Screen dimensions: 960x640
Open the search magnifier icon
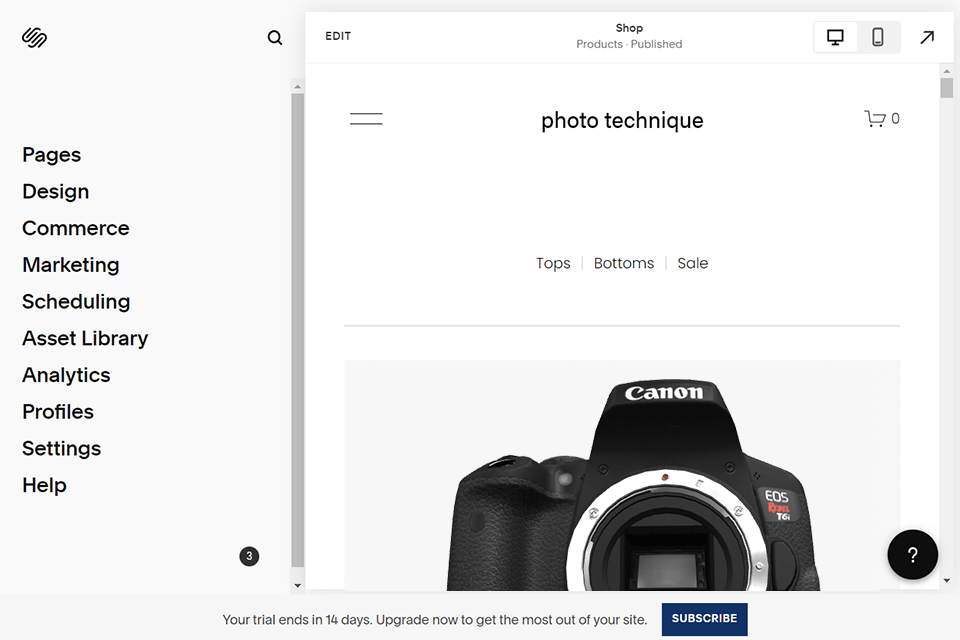tap(275, 38)
